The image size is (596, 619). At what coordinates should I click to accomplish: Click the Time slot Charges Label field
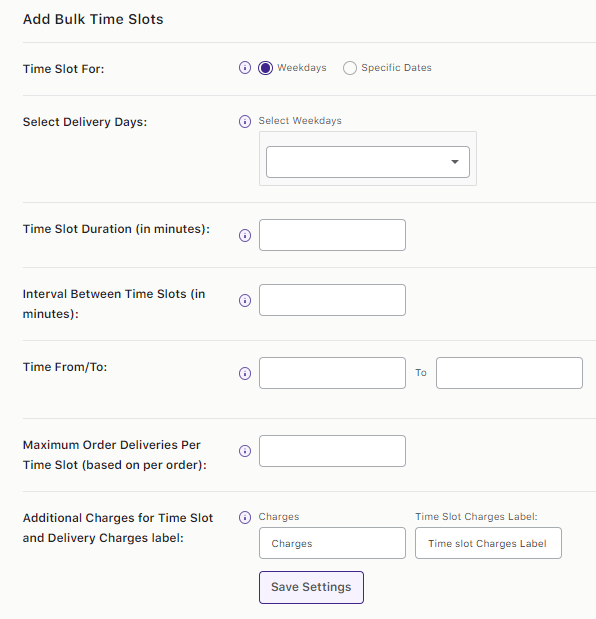488,543
